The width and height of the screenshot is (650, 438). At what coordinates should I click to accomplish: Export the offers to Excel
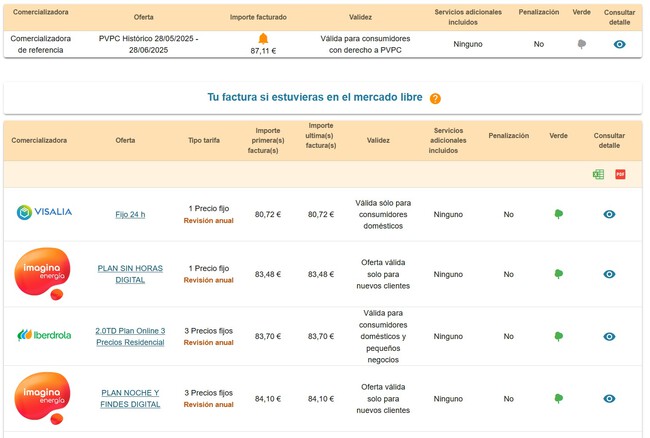tap(598, 174)
